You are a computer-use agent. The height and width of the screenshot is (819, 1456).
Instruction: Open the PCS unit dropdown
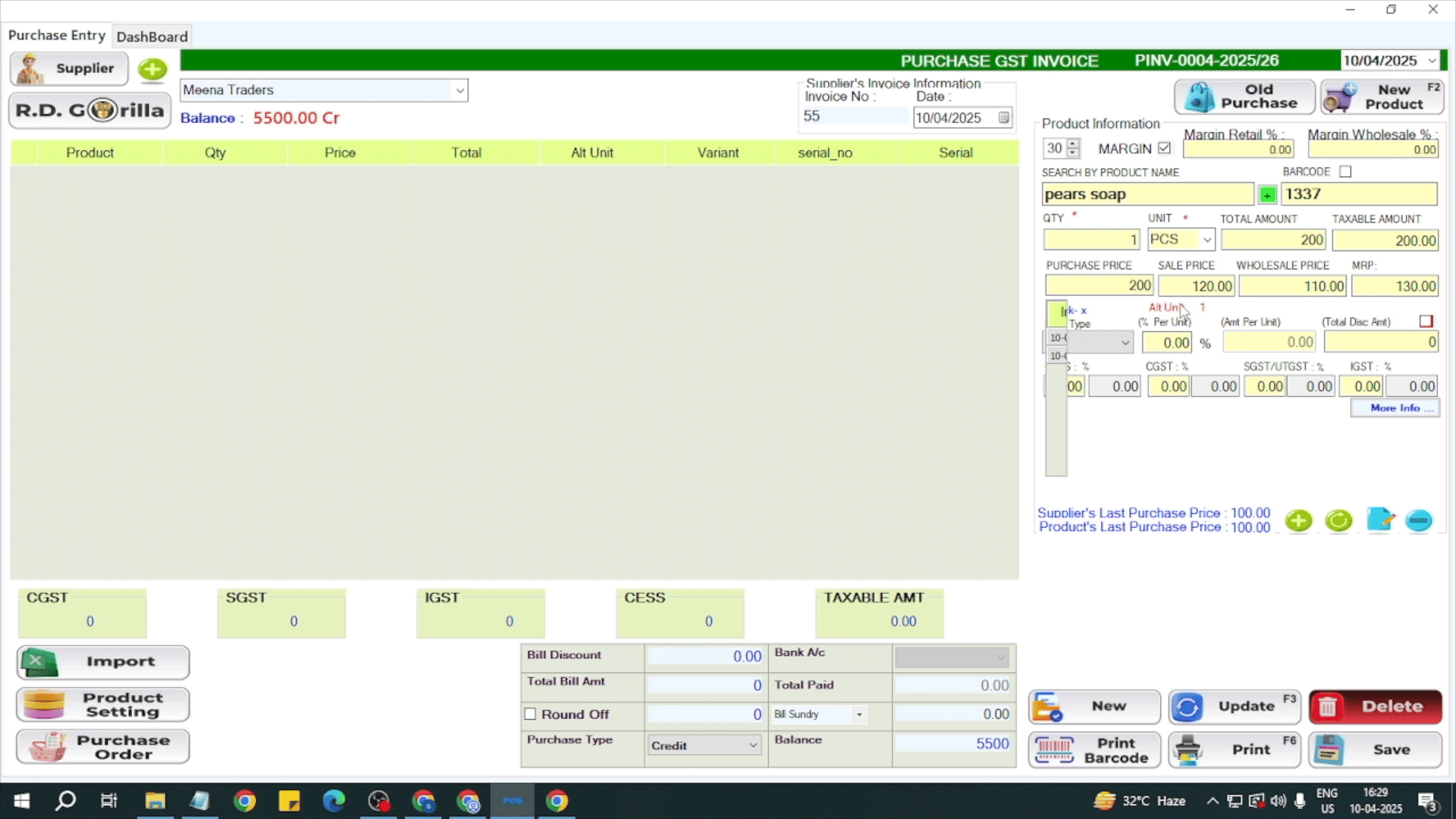tap(1207, 240)
